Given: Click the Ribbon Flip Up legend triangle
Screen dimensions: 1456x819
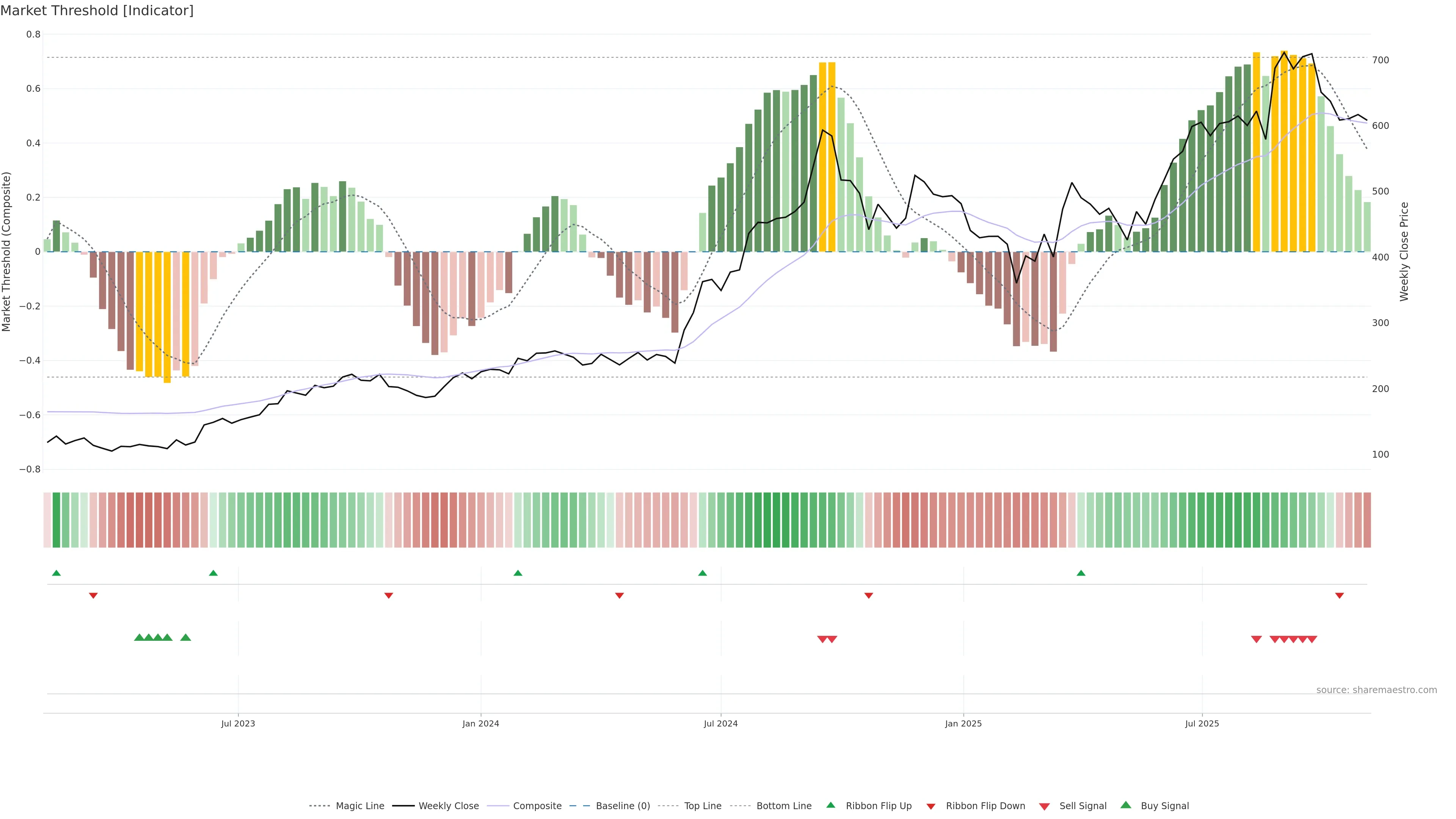Looking at the screenshot, I should tap(830, 805).
